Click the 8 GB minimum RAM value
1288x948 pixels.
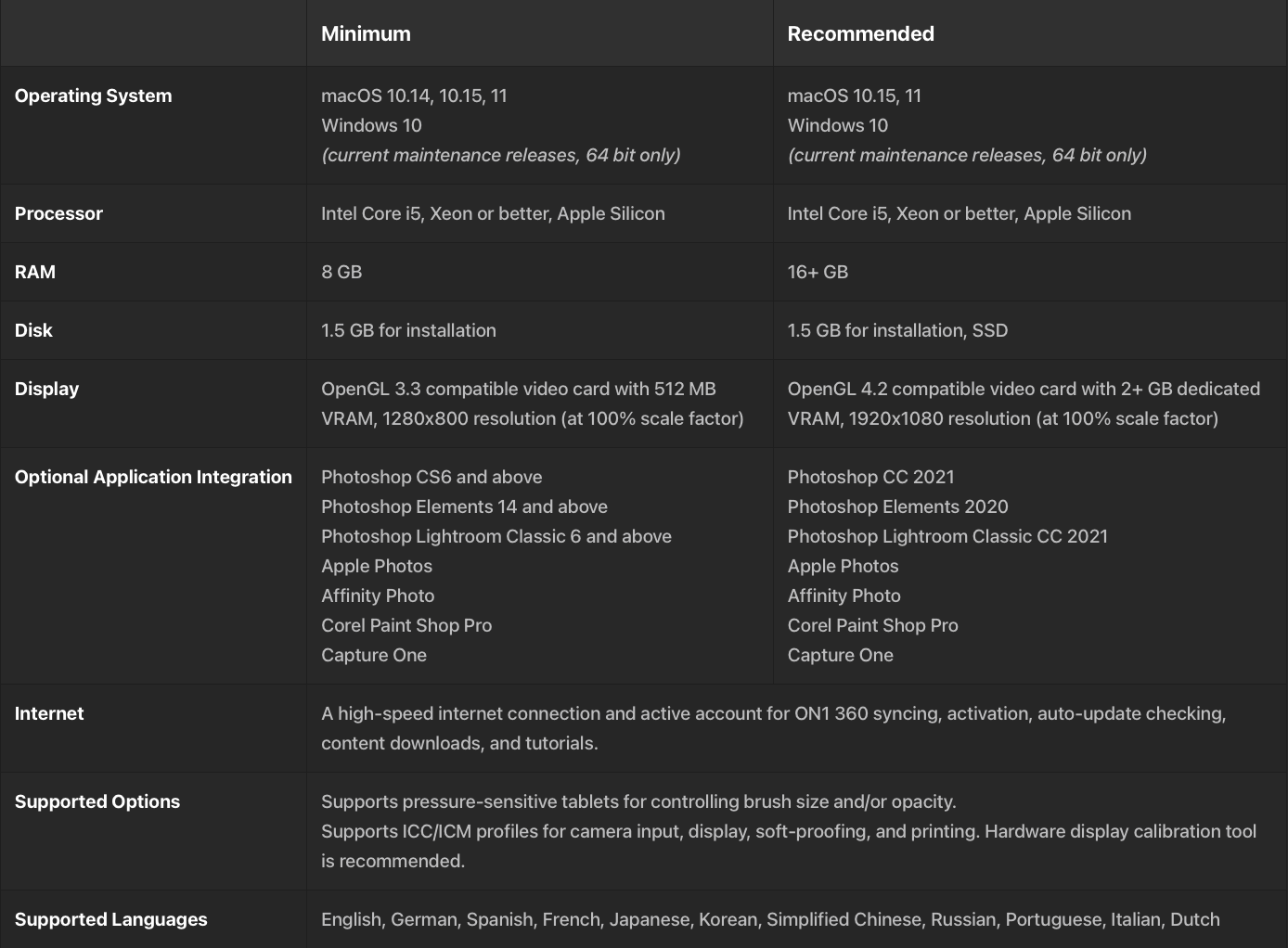pyautogui.click(x=341, y=272)
